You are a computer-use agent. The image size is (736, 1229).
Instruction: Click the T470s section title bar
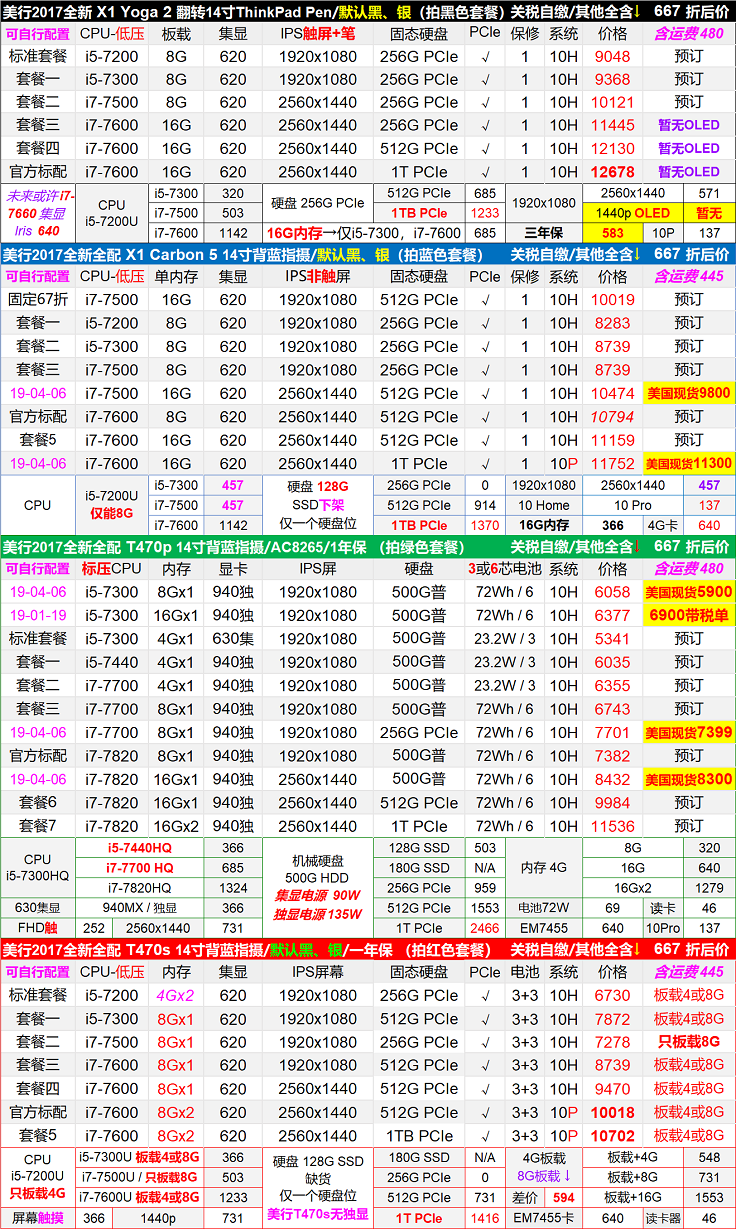368,949
